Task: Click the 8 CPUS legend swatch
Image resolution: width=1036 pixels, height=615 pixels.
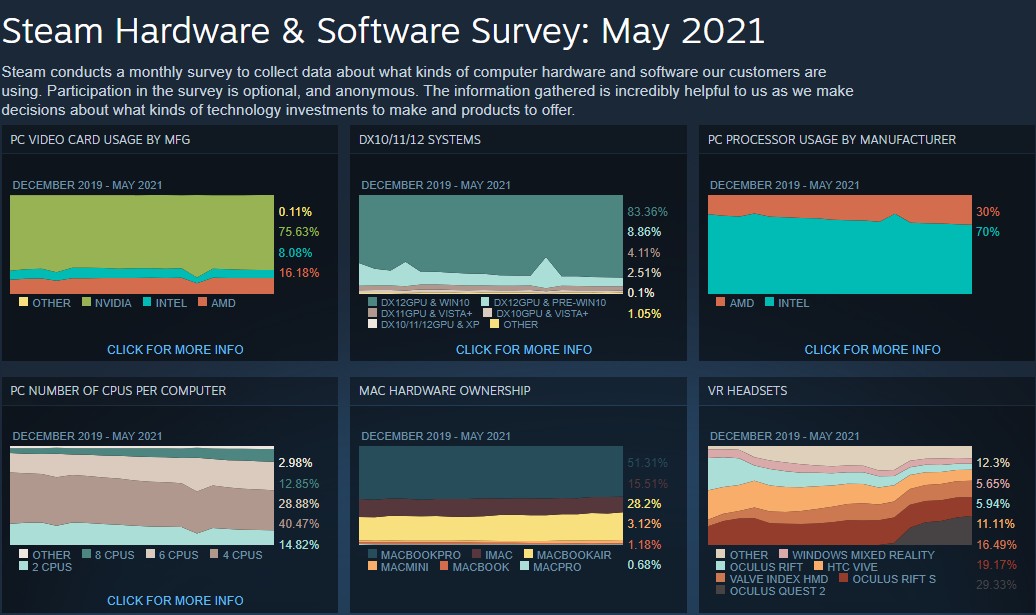Action: (86, 554)
